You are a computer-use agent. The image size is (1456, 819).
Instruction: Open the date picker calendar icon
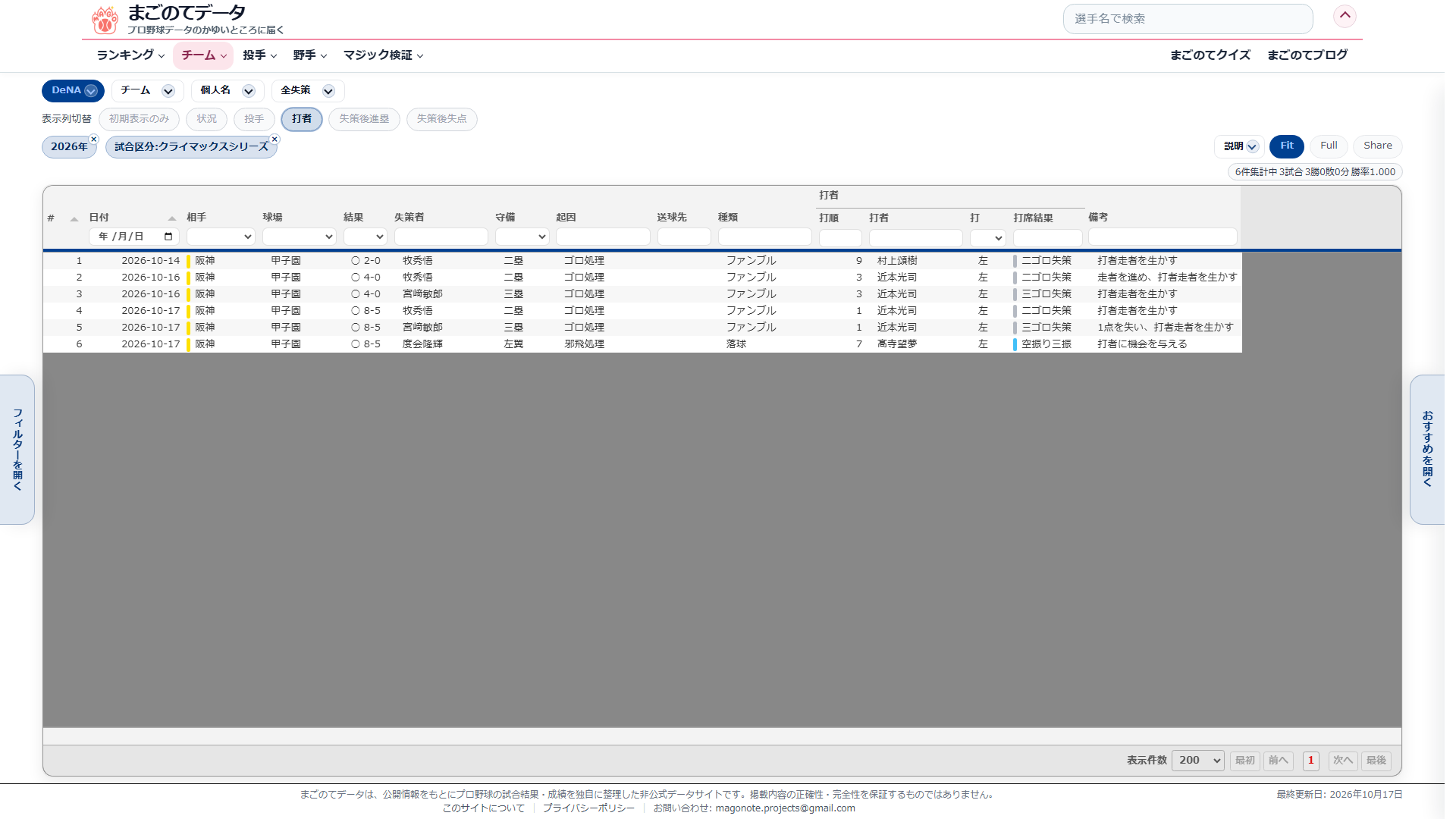point(168,237)
